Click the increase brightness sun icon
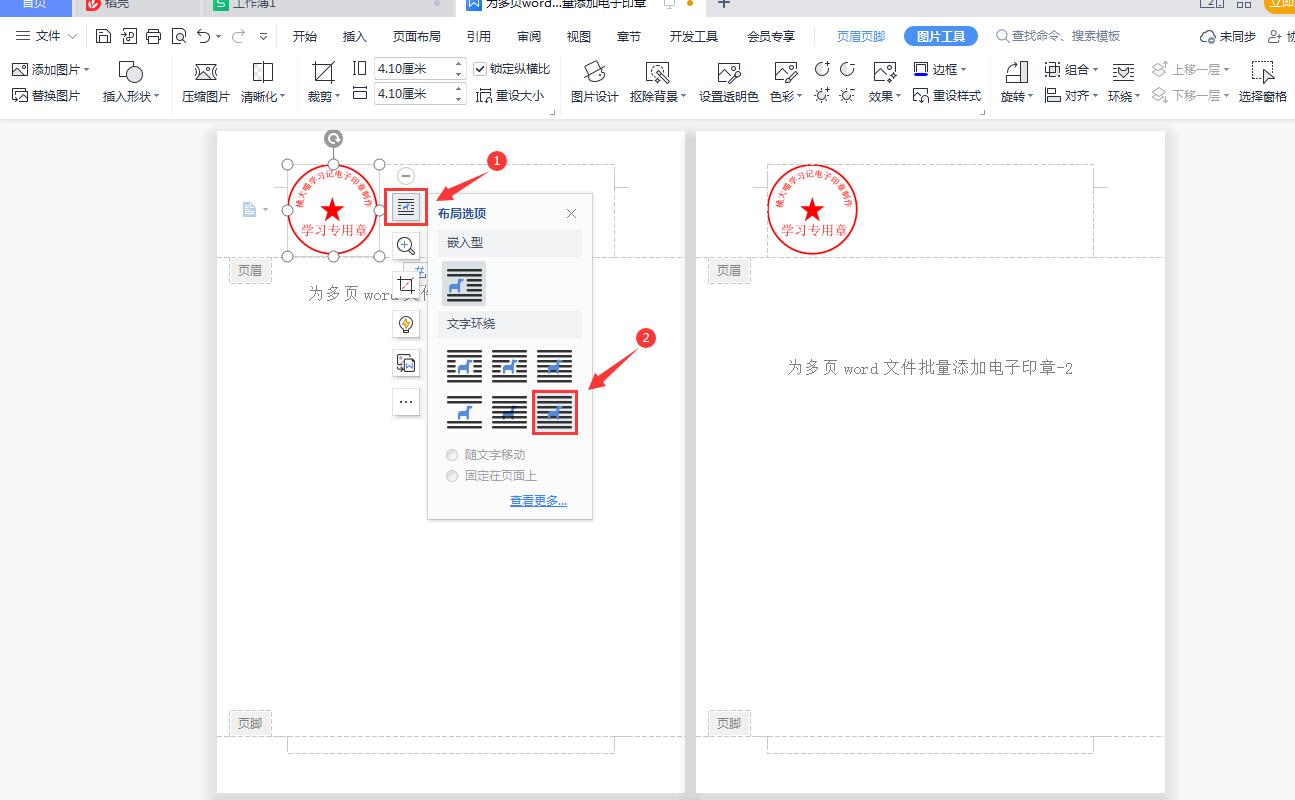Screen dimensions: 1295x800 (822, 95)
